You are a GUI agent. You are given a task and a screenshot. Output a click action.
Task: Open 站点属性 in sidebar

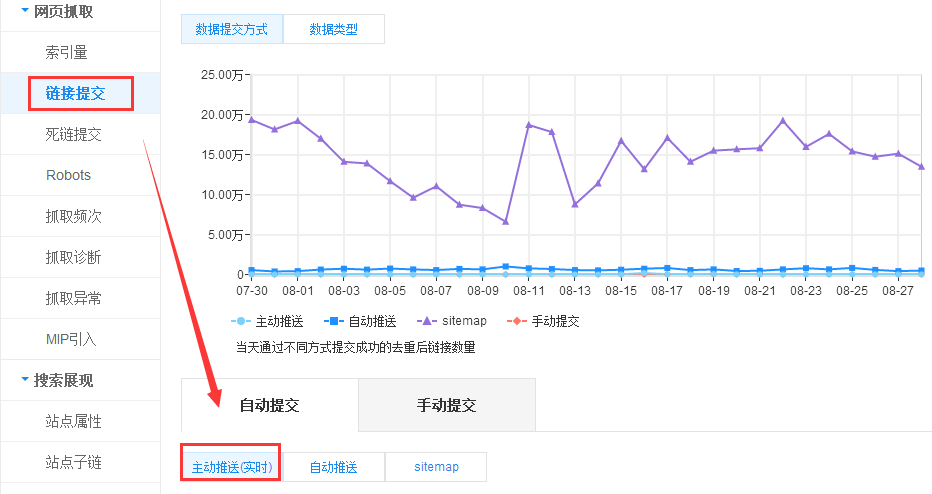click(73, 421)
